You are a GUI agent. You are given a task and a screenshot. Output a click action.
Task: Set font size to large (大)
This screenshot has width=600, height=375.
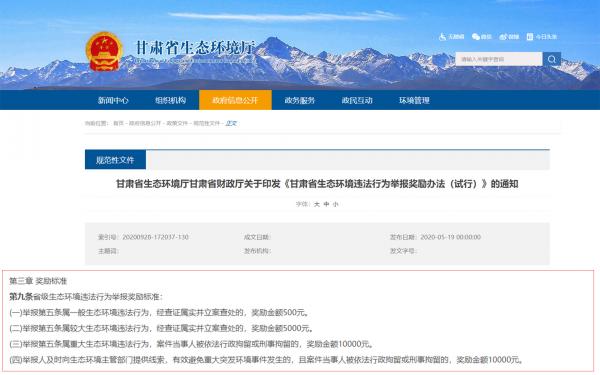pyautogui.click(x=317, y=204)
